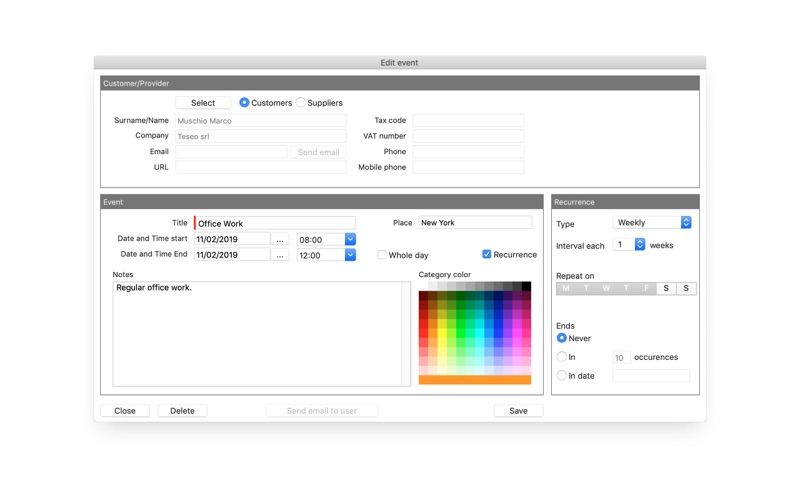Click the Save button

pyautogui.click(x=518, y=411)
